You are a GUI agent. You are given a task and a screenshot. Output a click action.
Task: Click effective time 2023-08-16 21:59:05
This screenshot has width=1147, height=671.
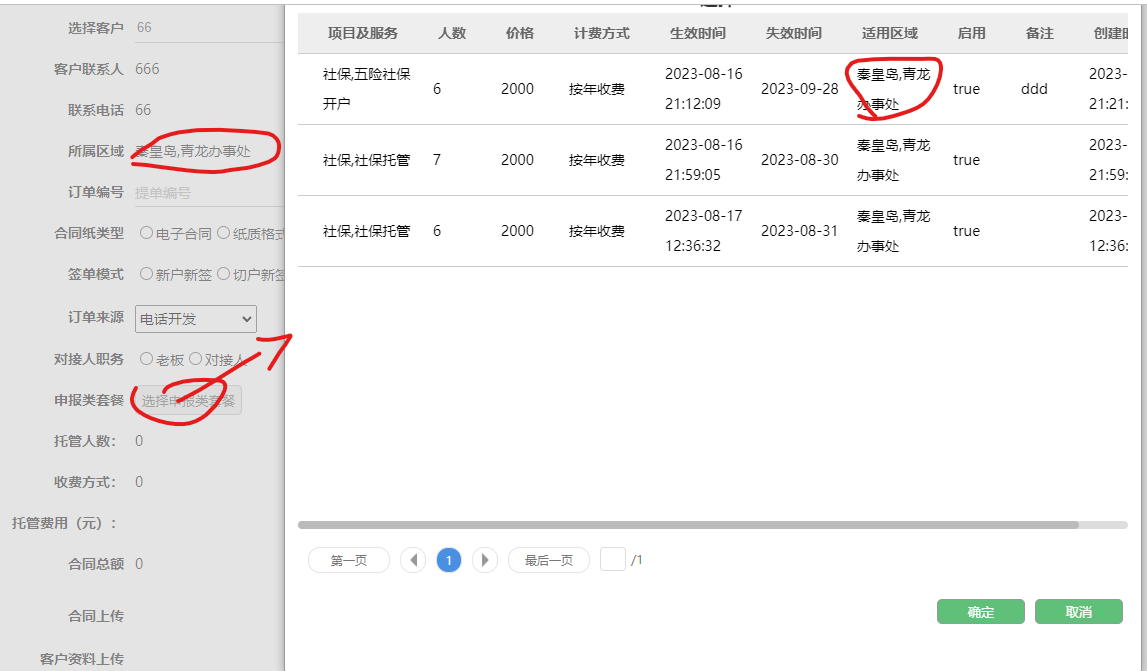[704, 160]
